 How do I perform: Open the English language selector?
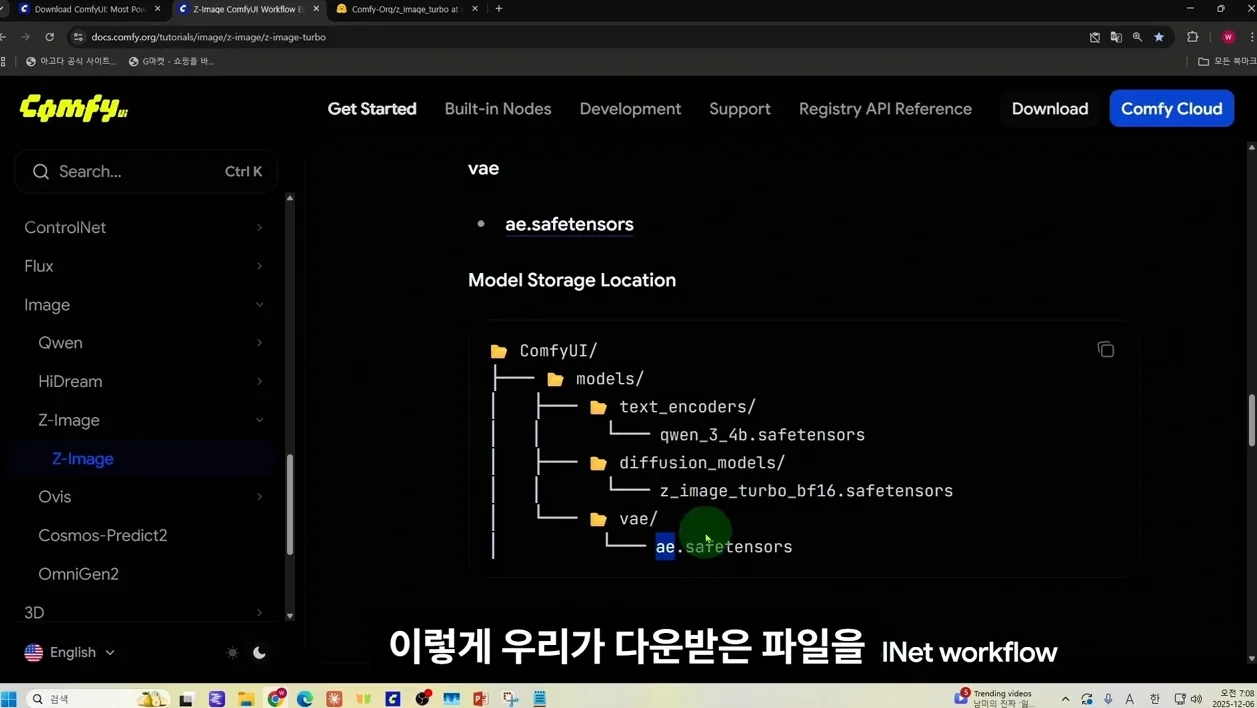click(x=70, y=652)
